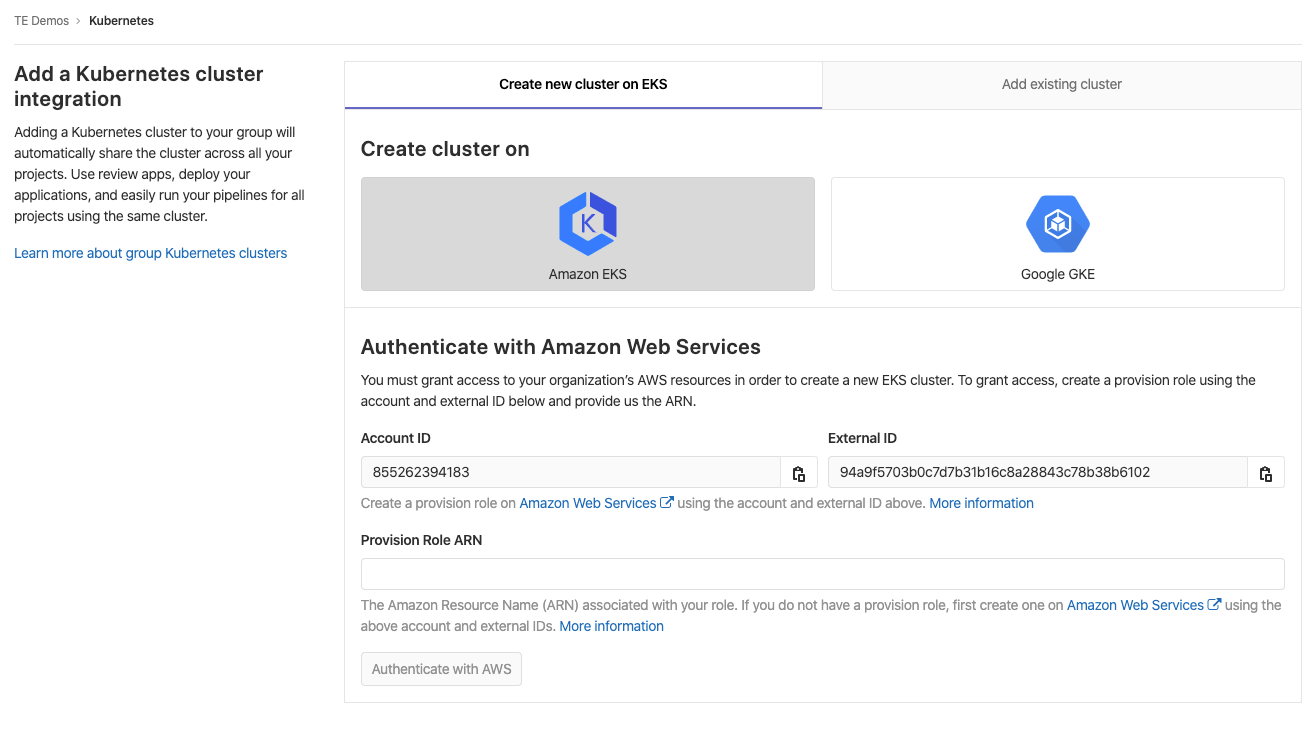Open Kubernetes breadcrumb entry
The image size is (1312, 739).
[x=121, y=20]
